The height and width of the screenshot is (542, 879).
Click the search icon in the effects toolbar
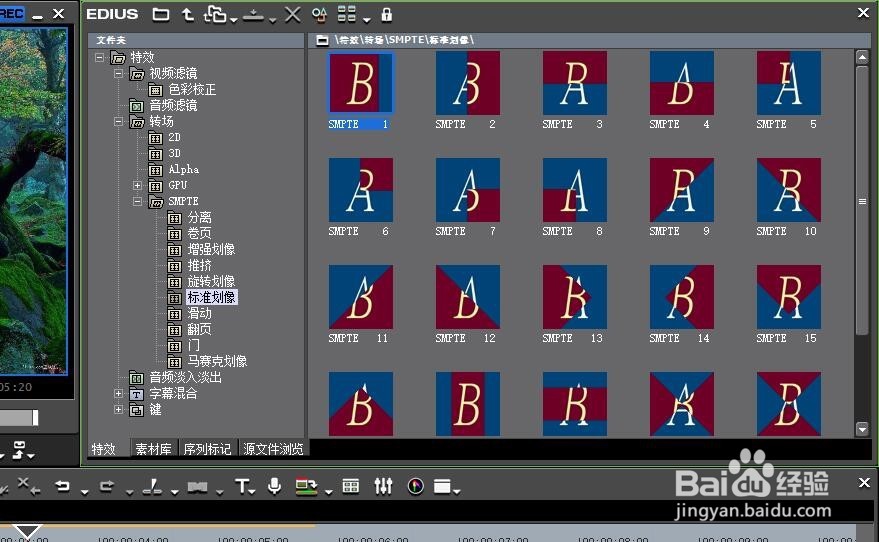(x=319, y=15)
